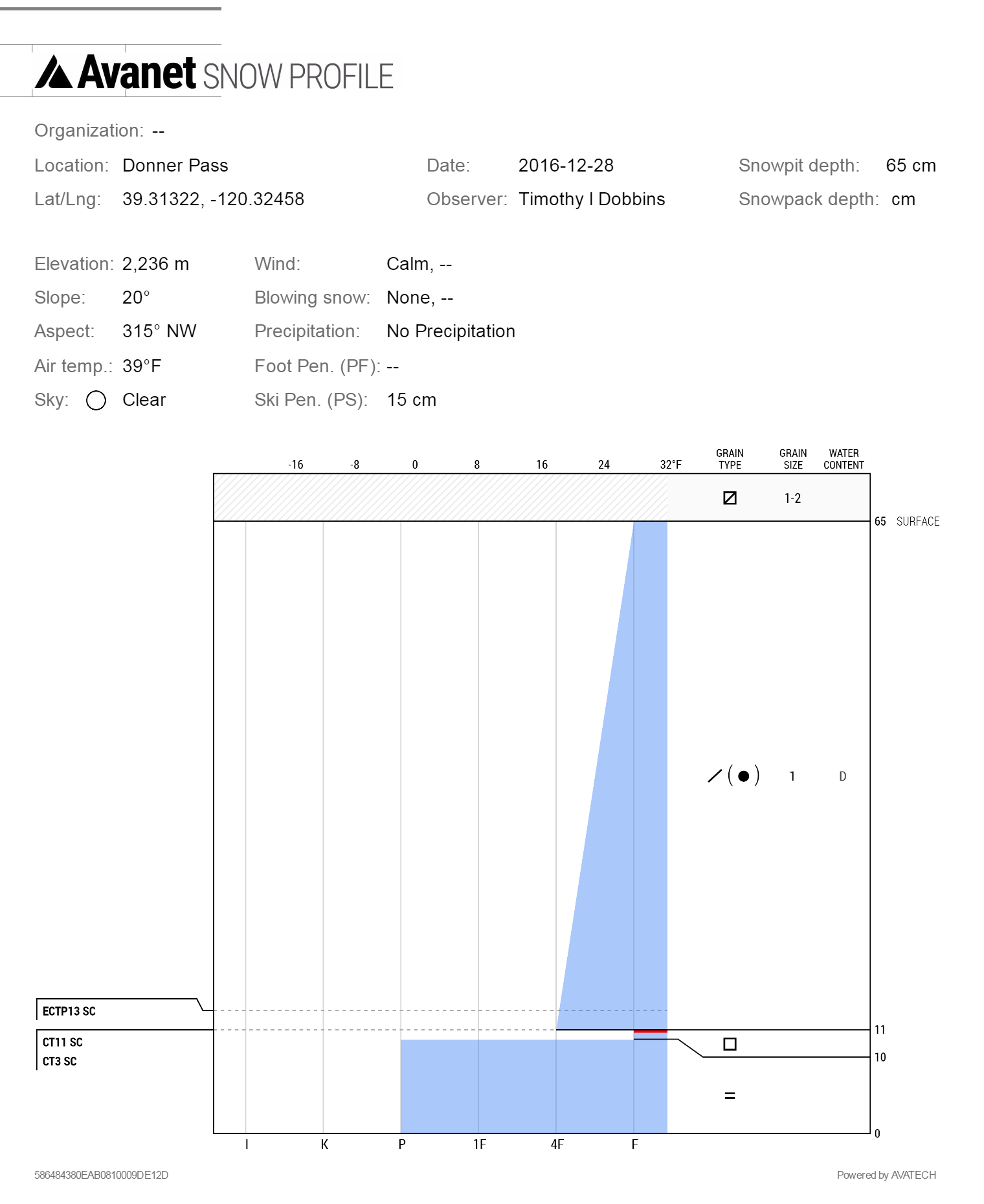The height and width of the screenshot is (1204, 984).
Task: Click the GRAIN SIZE column header
Action: 793,459
